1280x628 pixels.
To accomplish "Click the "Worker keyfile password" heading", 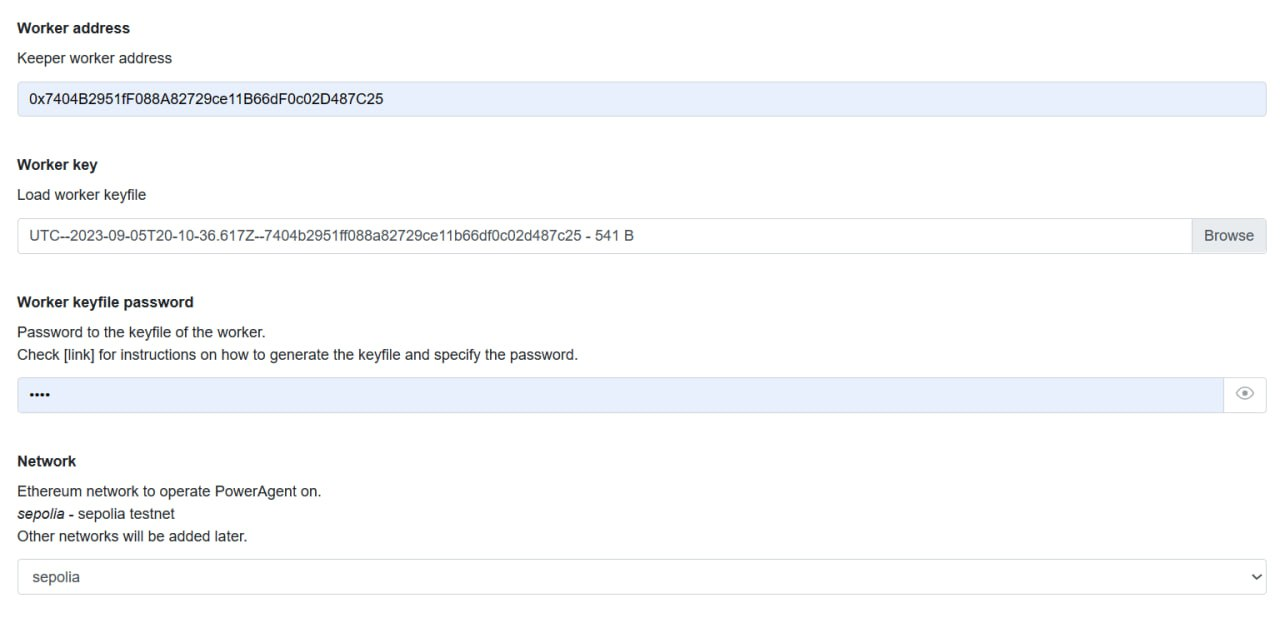I will [x=105, y=302].
